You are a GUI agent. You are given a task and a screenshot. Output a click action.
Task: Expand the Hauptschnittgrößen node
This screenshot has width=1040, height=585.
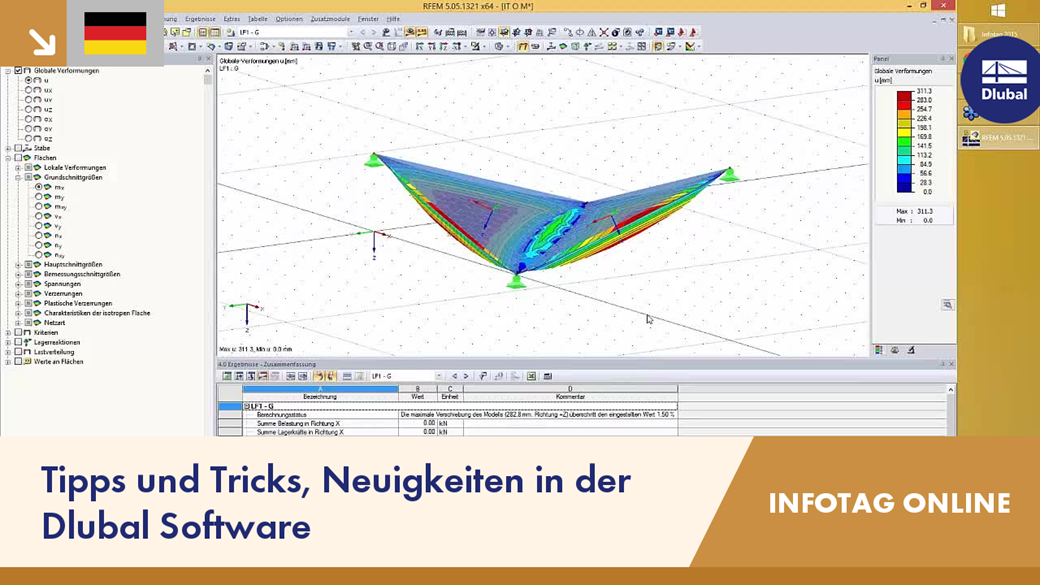(18, 265)
